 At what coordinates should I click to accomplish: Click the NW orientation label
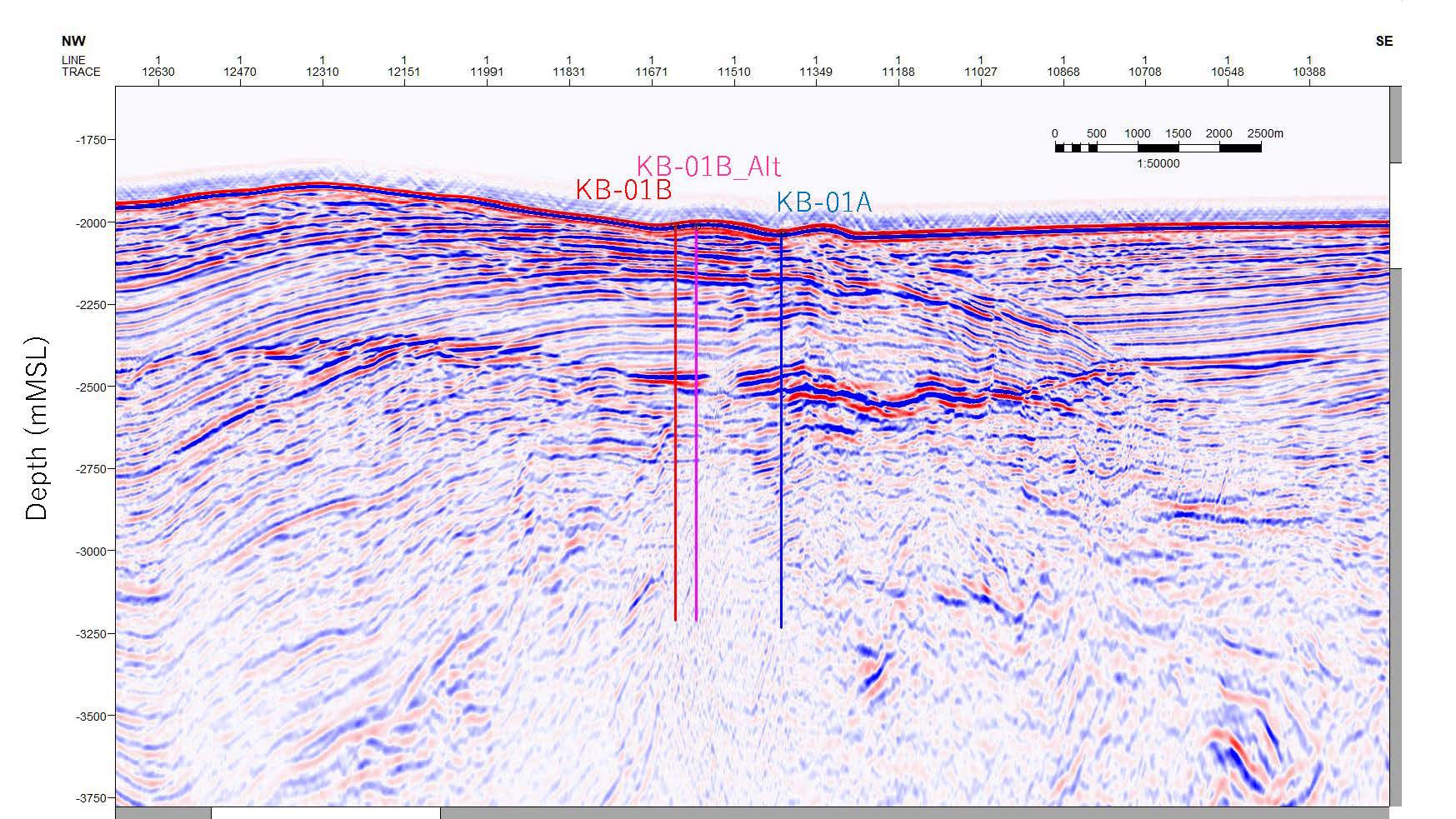[73, 41]
